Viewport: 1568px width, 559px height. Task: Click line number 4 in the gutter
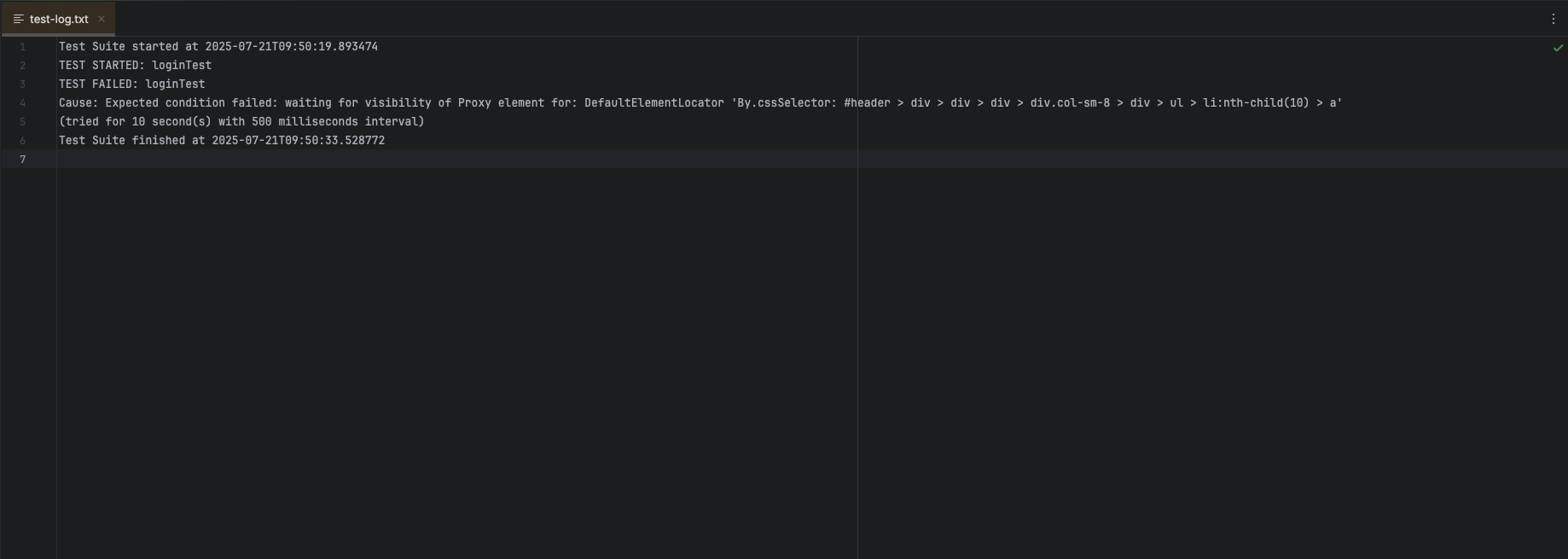pyautogui.click(x=23, y=103)
